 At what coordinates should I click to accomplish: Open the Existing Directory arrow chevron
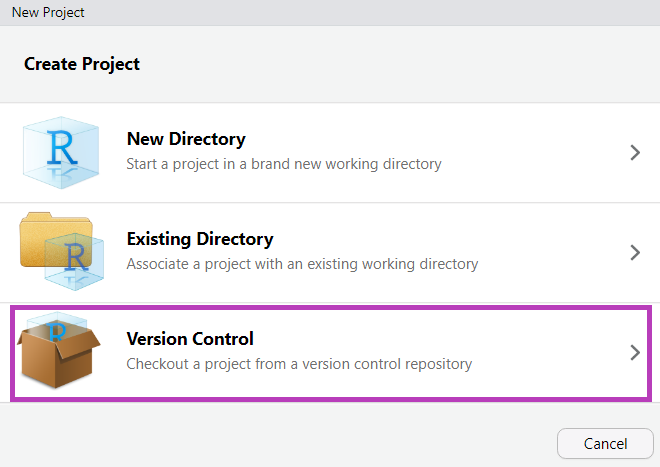635,253
